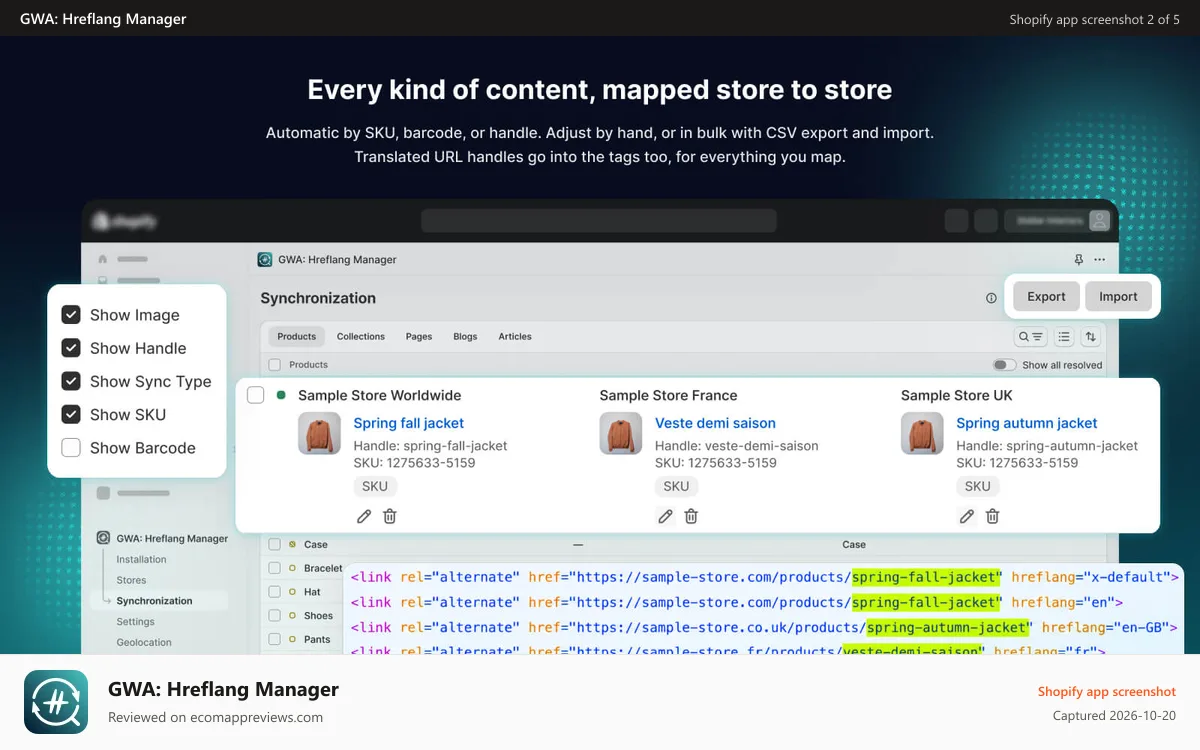1200x750 pixels.
Task: Delete the Sample Store France mapping
Action: (691, 516)
